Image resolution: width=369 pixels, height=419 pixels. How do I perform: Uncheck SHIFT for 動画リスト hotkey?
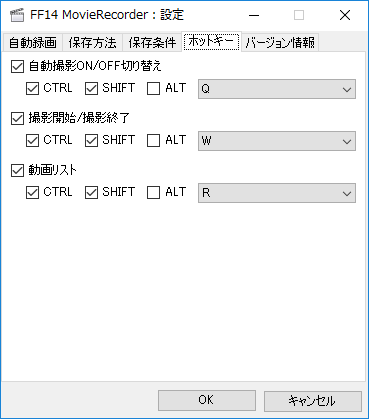click(x=91, y=193)
